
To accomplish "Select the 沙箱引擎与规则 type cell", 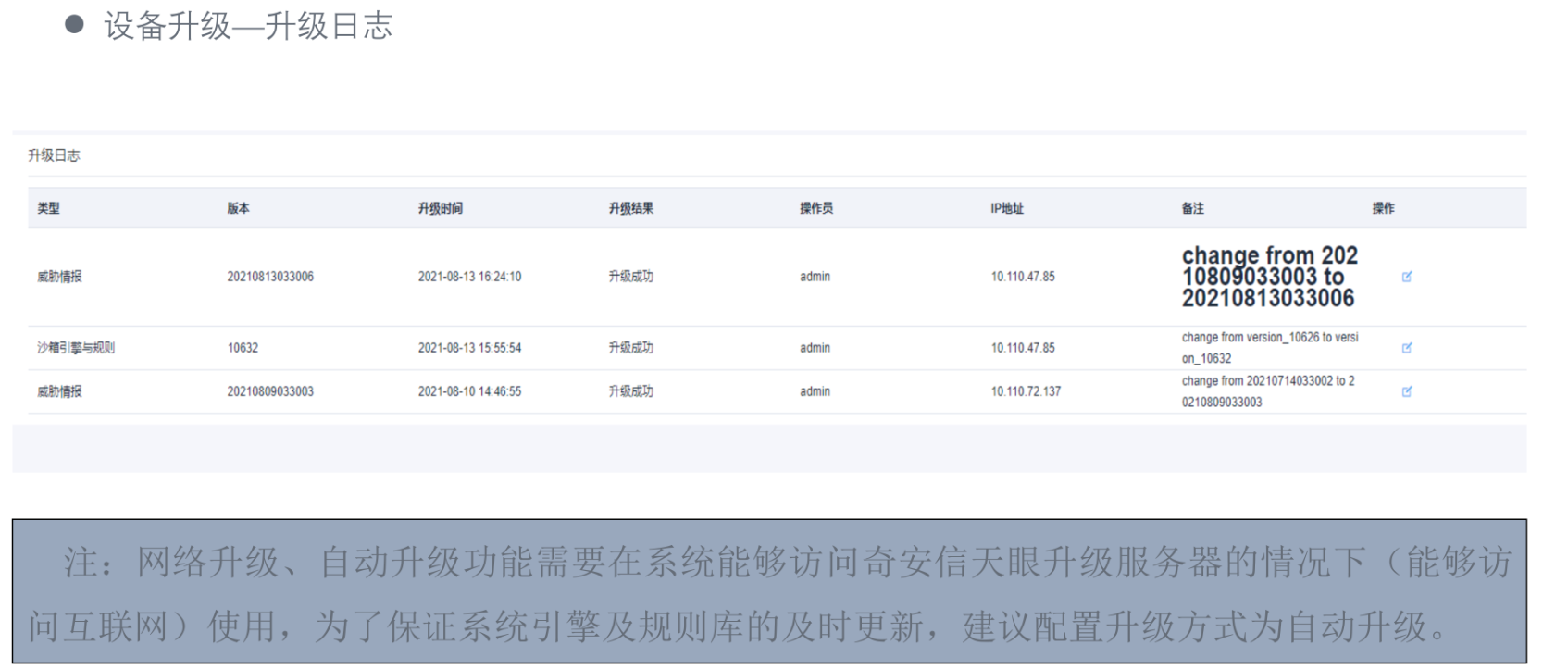I will click(x=76, y=348).
